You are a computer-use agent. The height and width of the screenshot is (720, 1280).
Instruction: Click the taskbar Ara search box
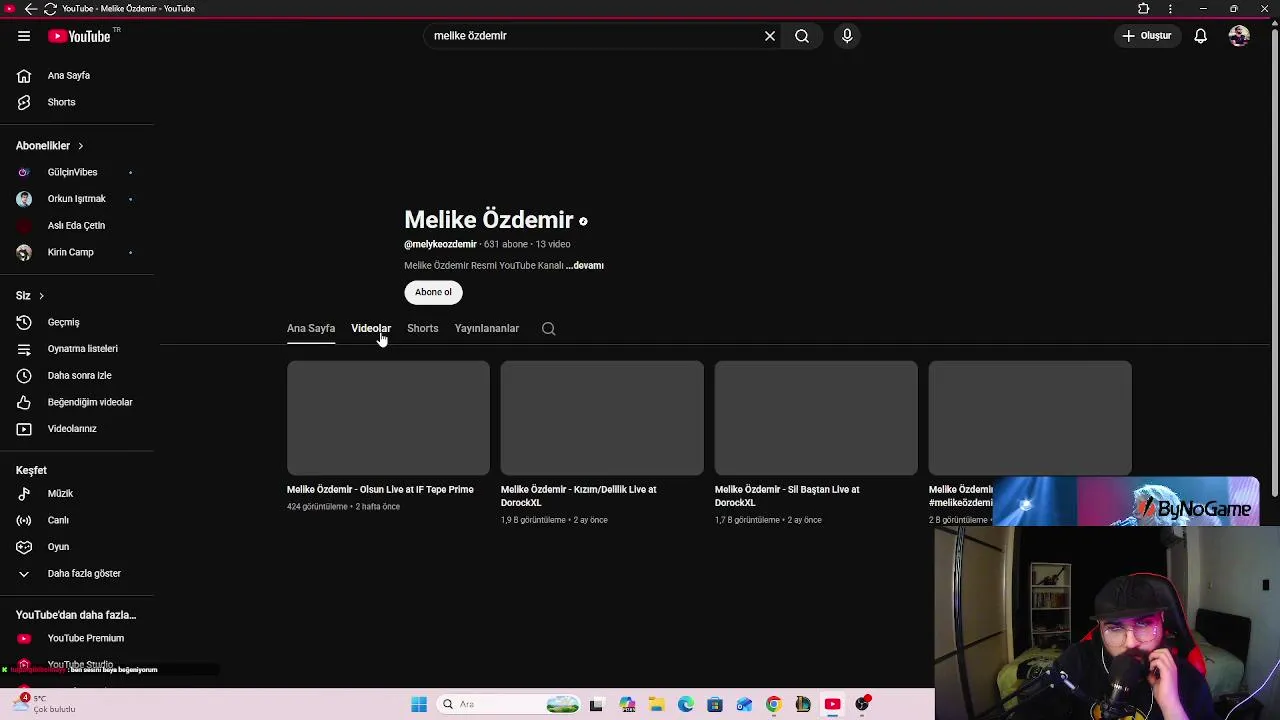[510, 704]
